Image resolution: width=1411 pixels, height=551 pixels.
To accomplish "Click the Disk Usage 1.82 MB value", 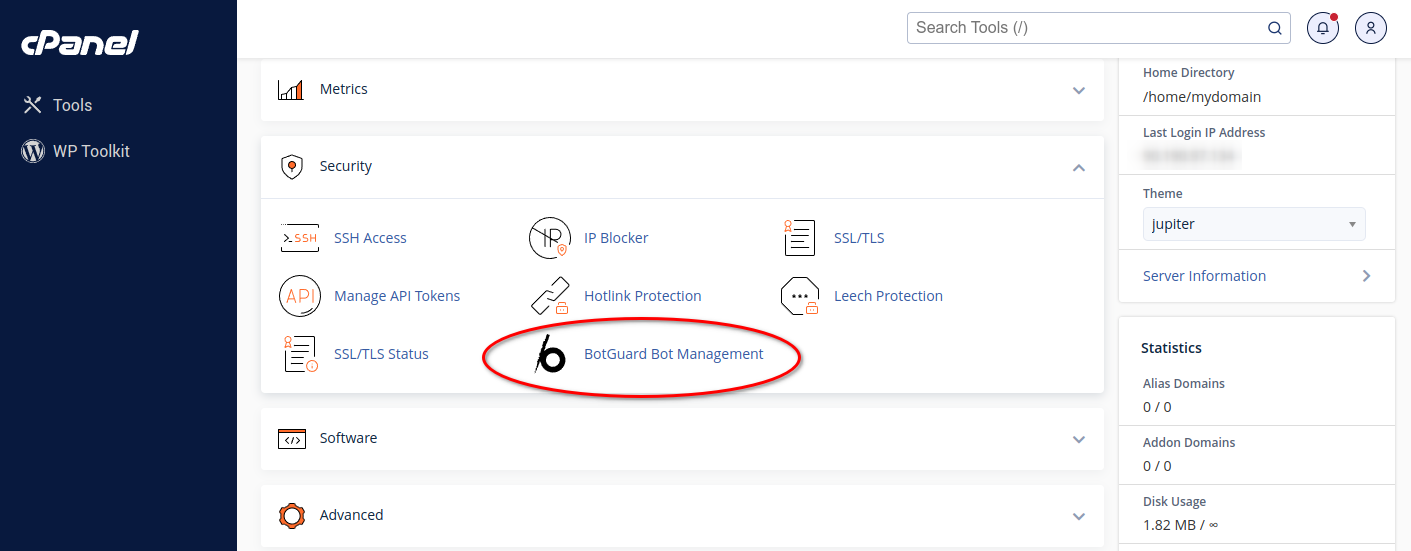I will (1180, 524).
